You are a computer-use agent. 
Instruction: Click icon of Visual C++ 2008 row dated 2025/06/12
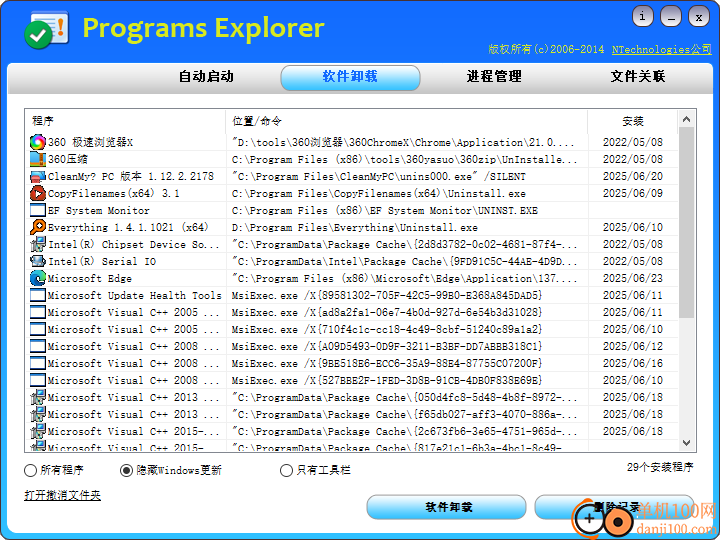38,346
